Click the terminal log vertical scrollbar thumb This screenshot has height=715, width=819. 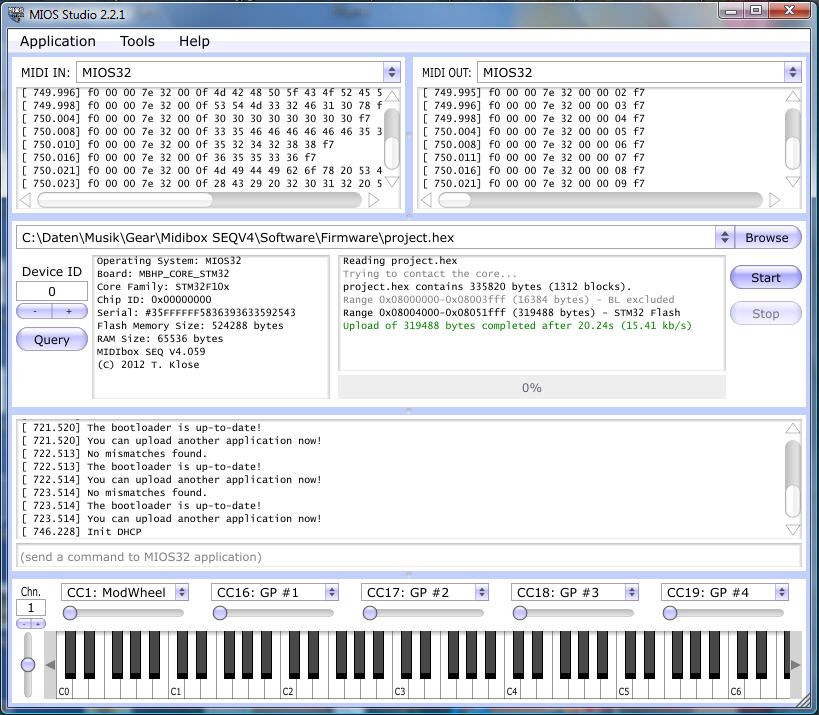[x=792, y=500]
